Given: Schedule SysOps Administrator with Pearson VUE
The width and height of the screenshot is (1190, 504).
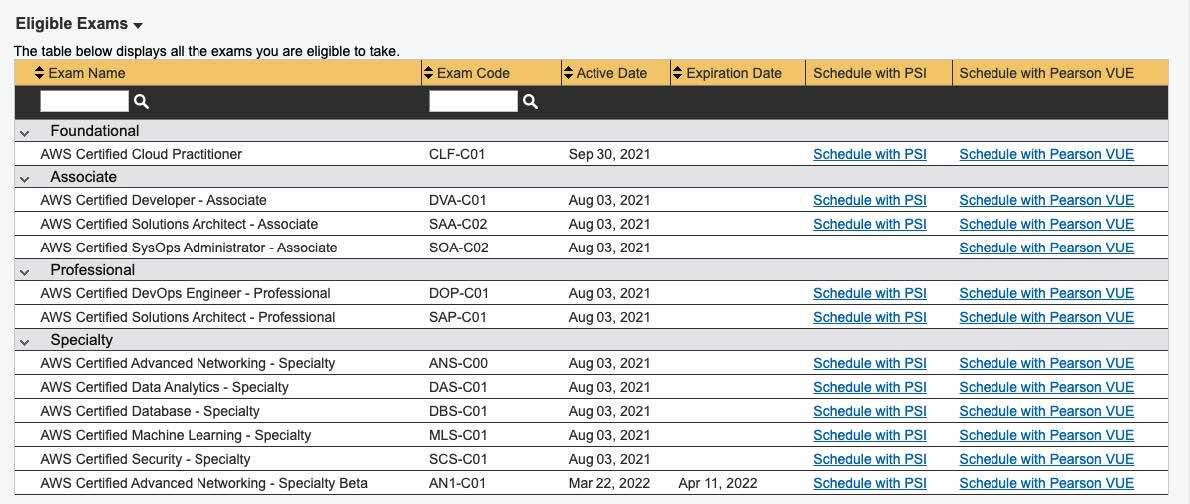Looking at the screenshot, I should 1046,247.
